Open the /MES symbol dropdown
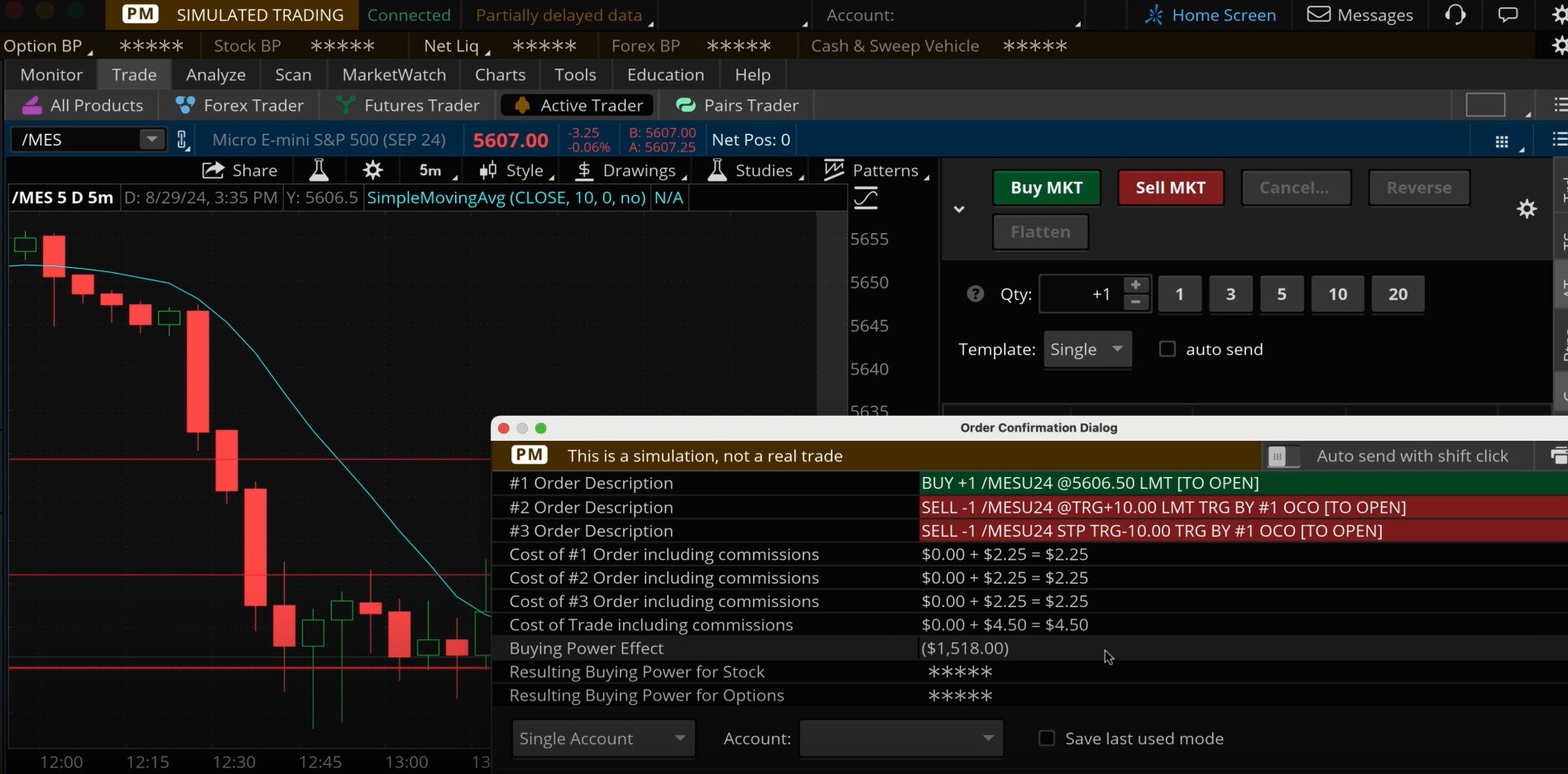Image resolution: width=1568 pixels, height=774 pixels. tap(151, 139)
